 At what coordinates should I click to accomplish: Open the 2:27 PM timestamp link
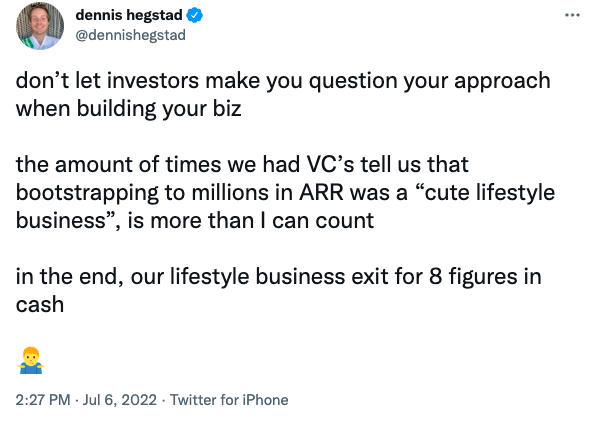point(43,400)
